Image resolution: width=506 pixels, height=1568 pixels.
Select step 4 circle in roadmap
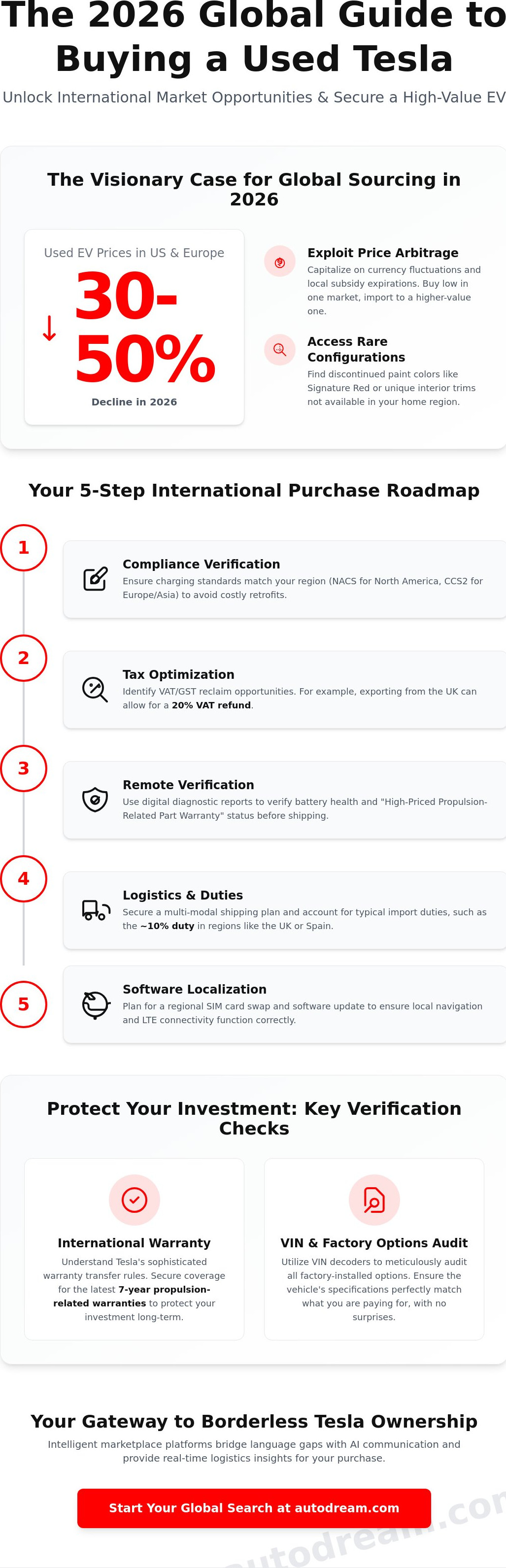pyautogui.click(x=24, y=878)
